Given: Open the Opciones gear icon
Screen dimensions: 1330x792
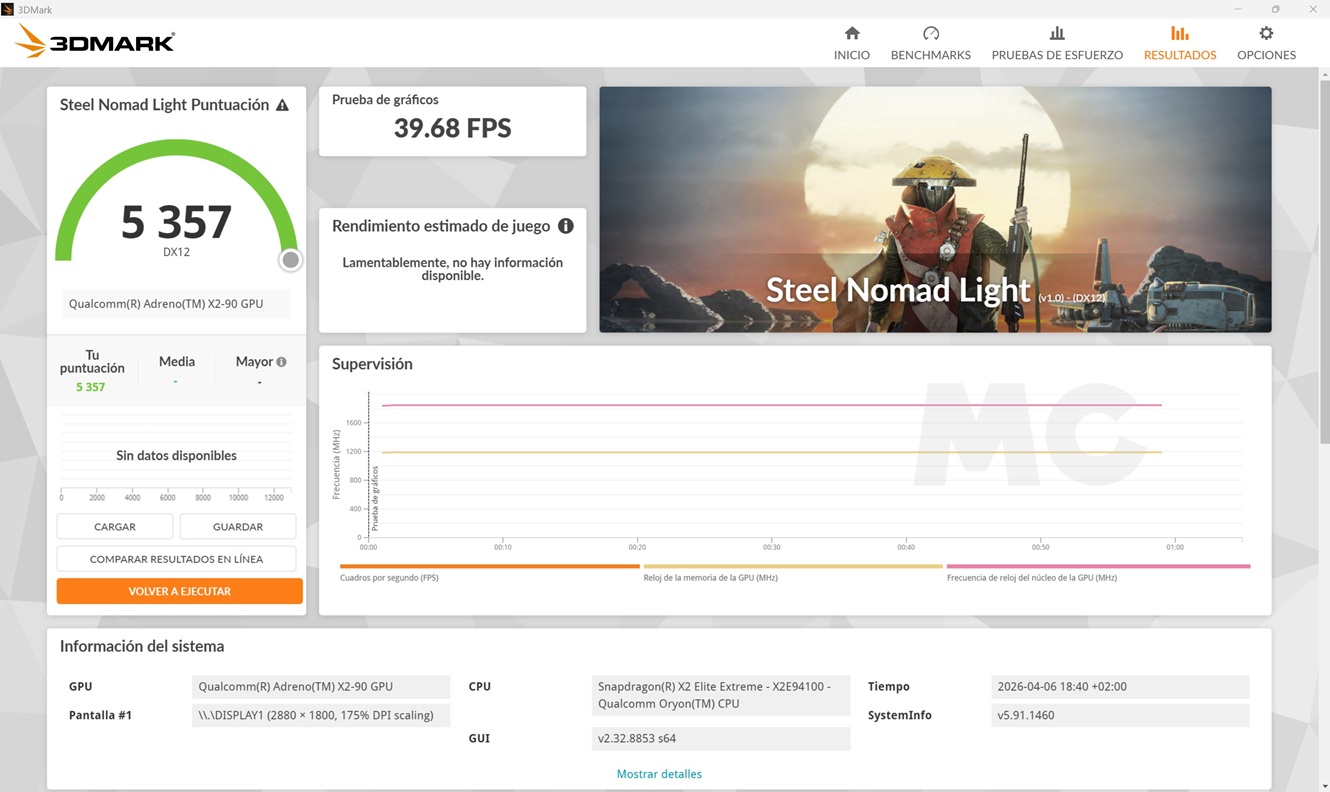Looking at the screenshot, I should tap(1266, 32).
